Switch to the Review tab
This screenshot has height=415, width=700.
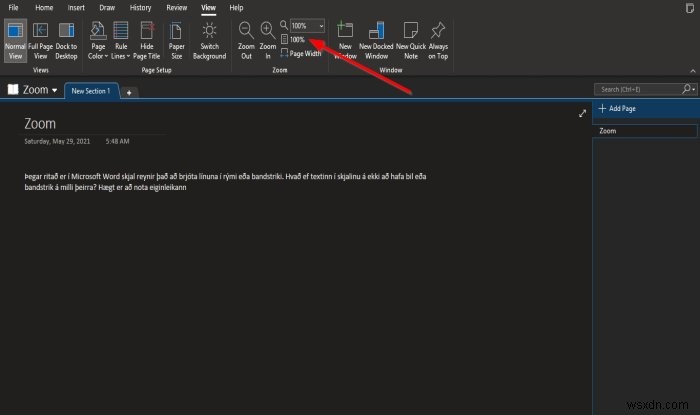pyautogui.click(x=177, y=8)
